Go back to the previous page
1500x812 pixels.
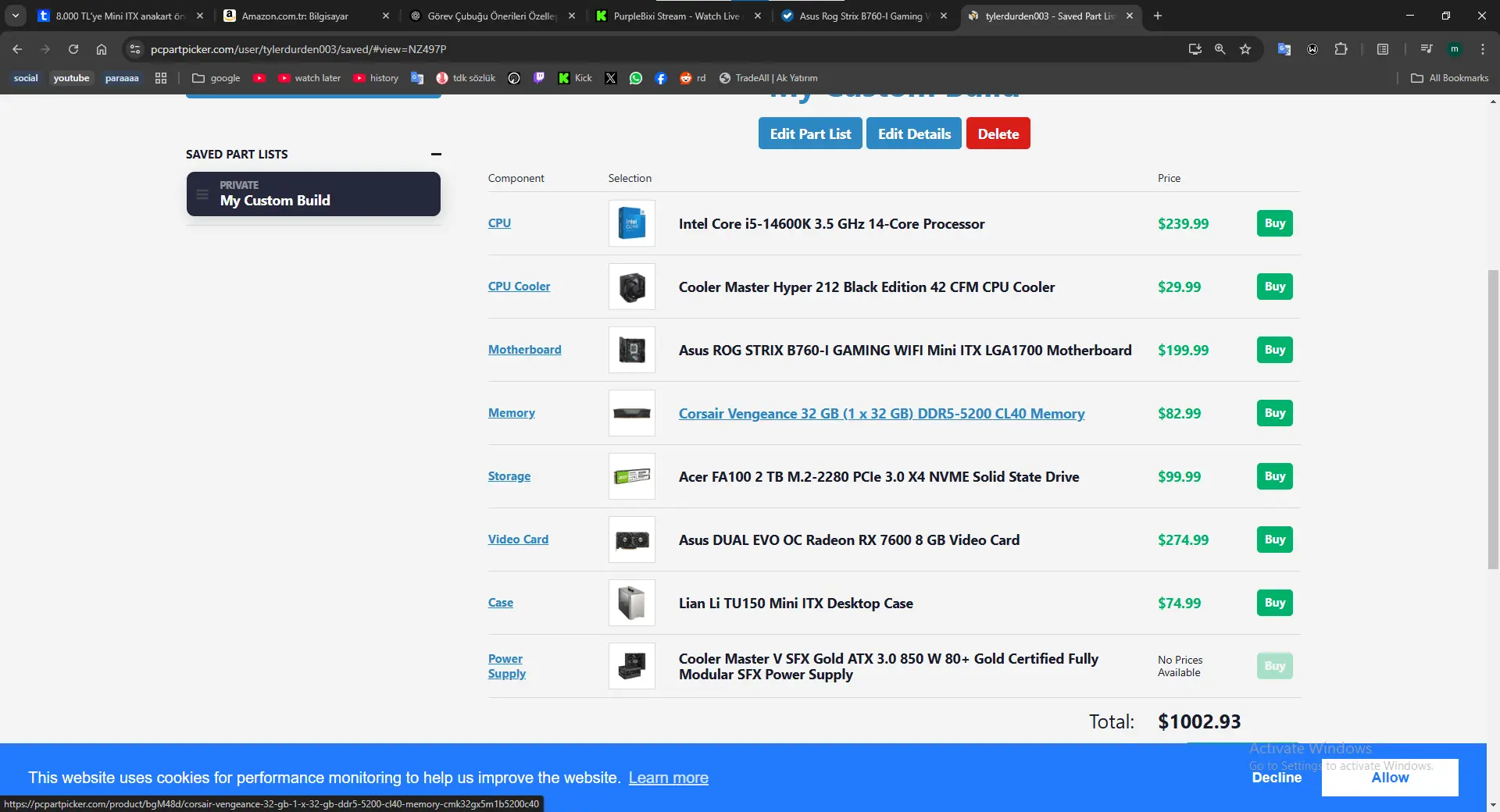17,49
